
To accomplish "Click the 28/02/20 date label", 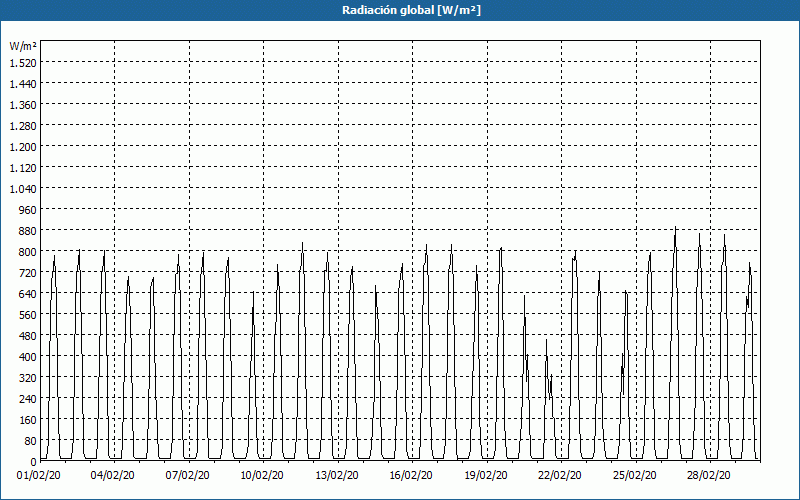I will click(709, 476).
